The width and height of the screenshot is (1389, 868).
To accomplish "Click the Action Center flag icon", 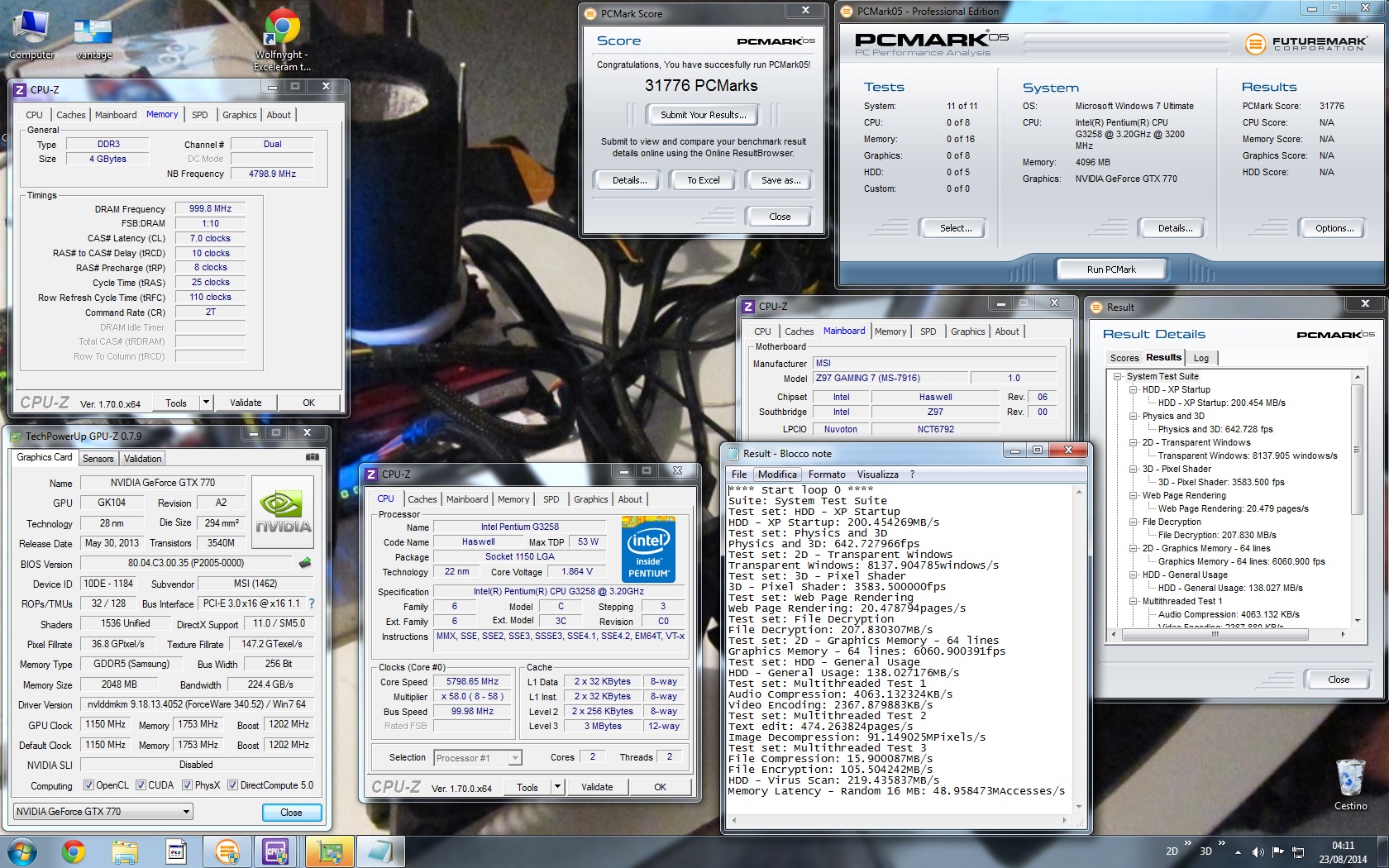I will click(x=1278, y=851).
